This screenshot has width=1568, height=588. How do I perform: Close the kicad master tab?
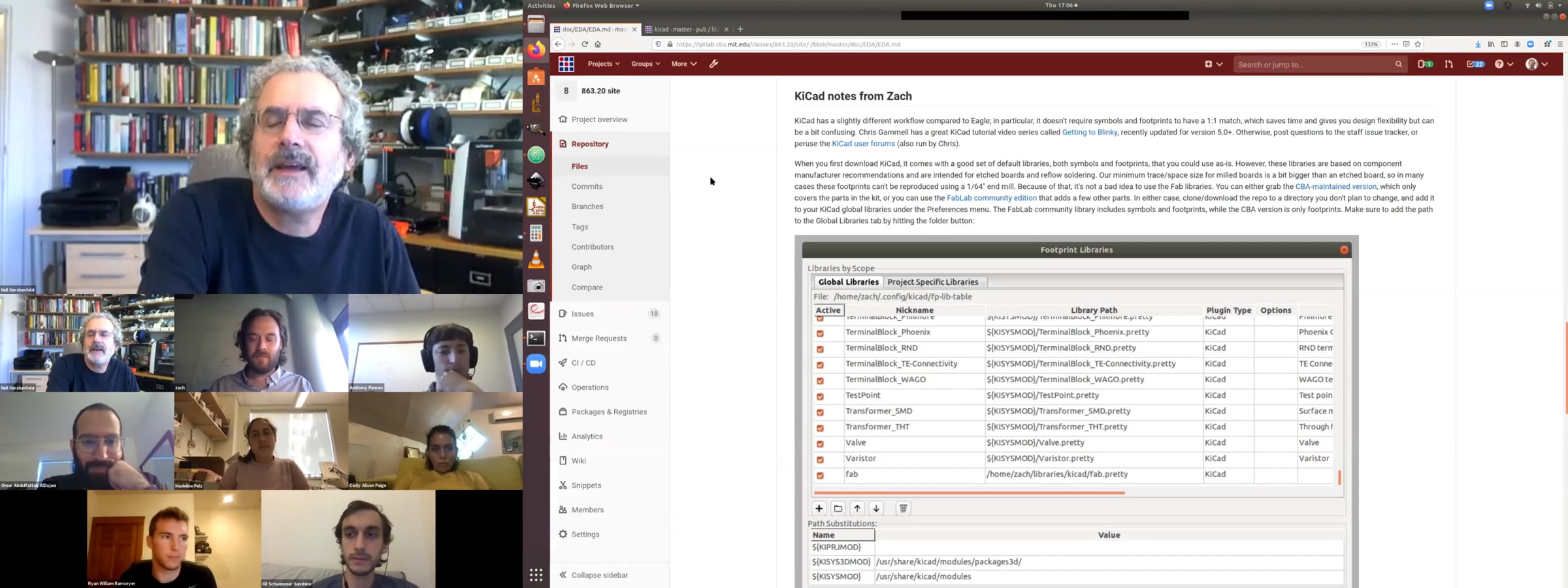(x=726, y=29)
